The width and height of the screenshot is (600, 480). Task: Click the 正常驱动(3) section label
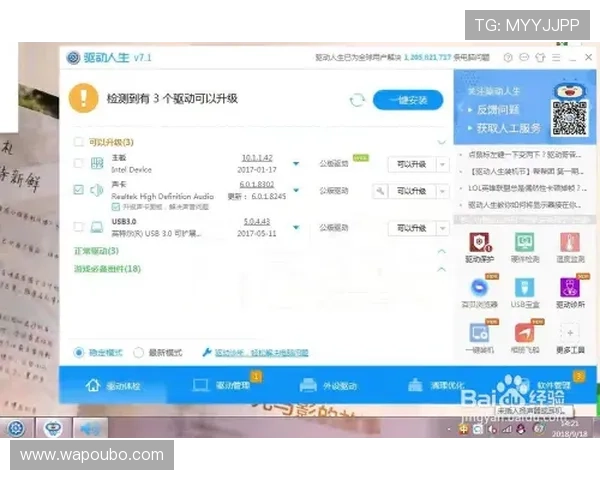click(x=96, y=251)
